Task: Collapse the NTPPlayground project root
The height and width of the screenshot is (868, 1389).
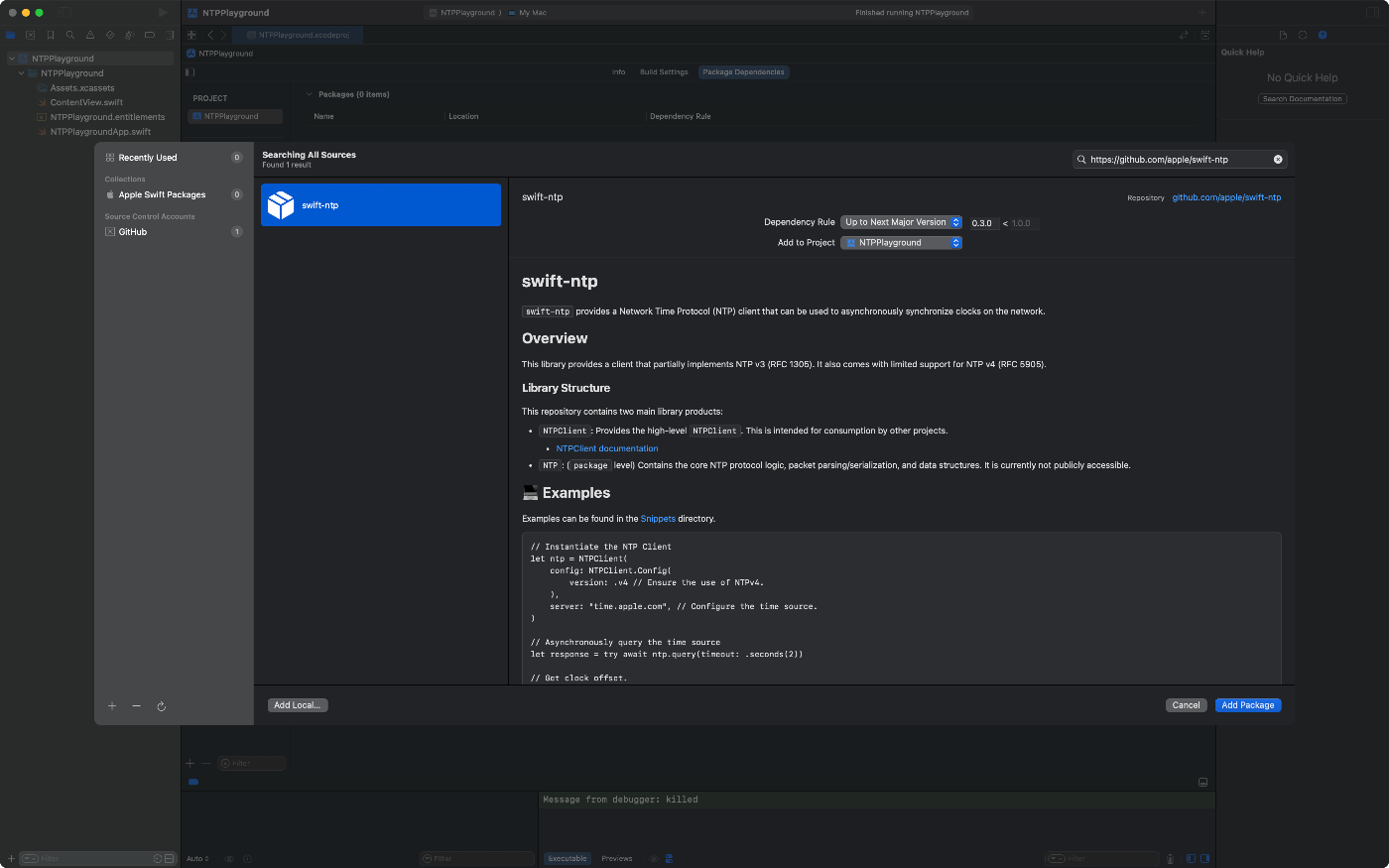Action: [x=12, y=59]
